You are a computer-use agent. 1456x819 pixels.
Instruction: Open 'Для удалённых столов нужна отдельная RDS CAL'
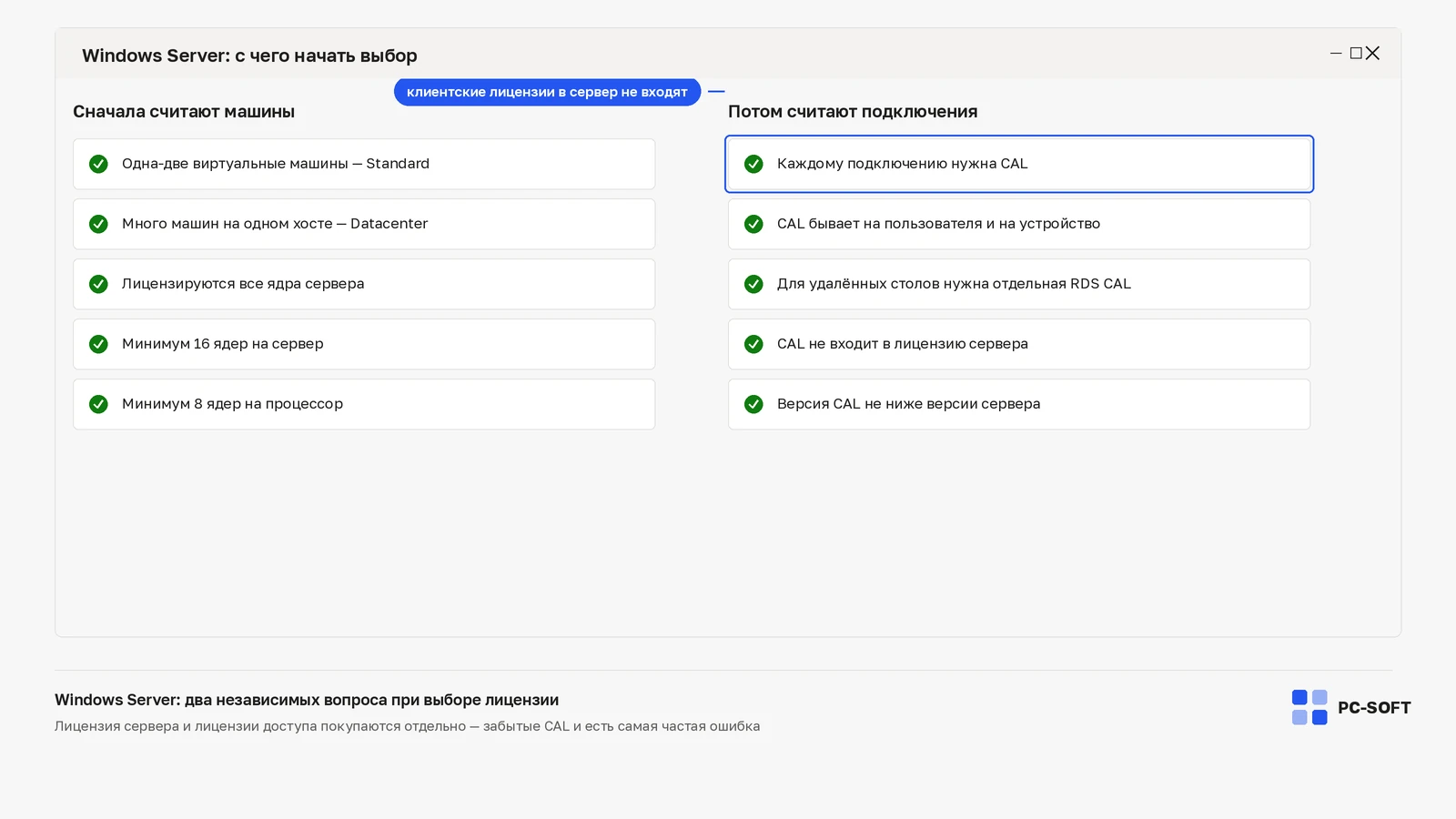(1019, 284)
